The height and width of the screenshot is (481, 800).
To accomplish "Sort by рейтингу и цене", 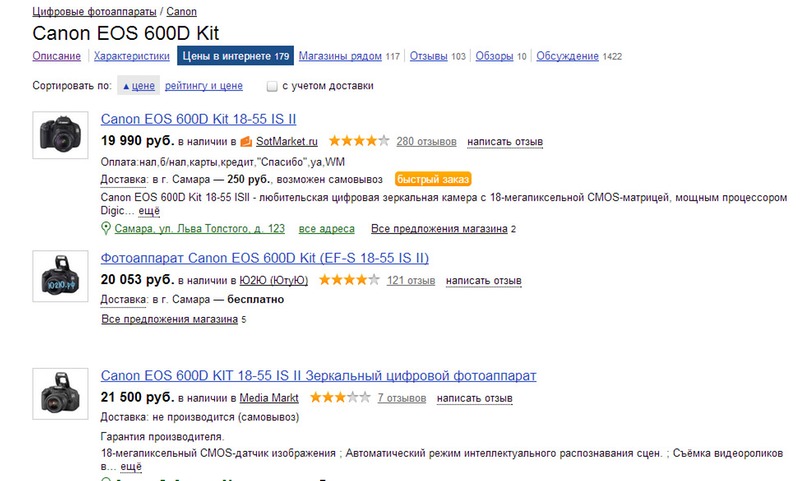I will pos(204,86).
